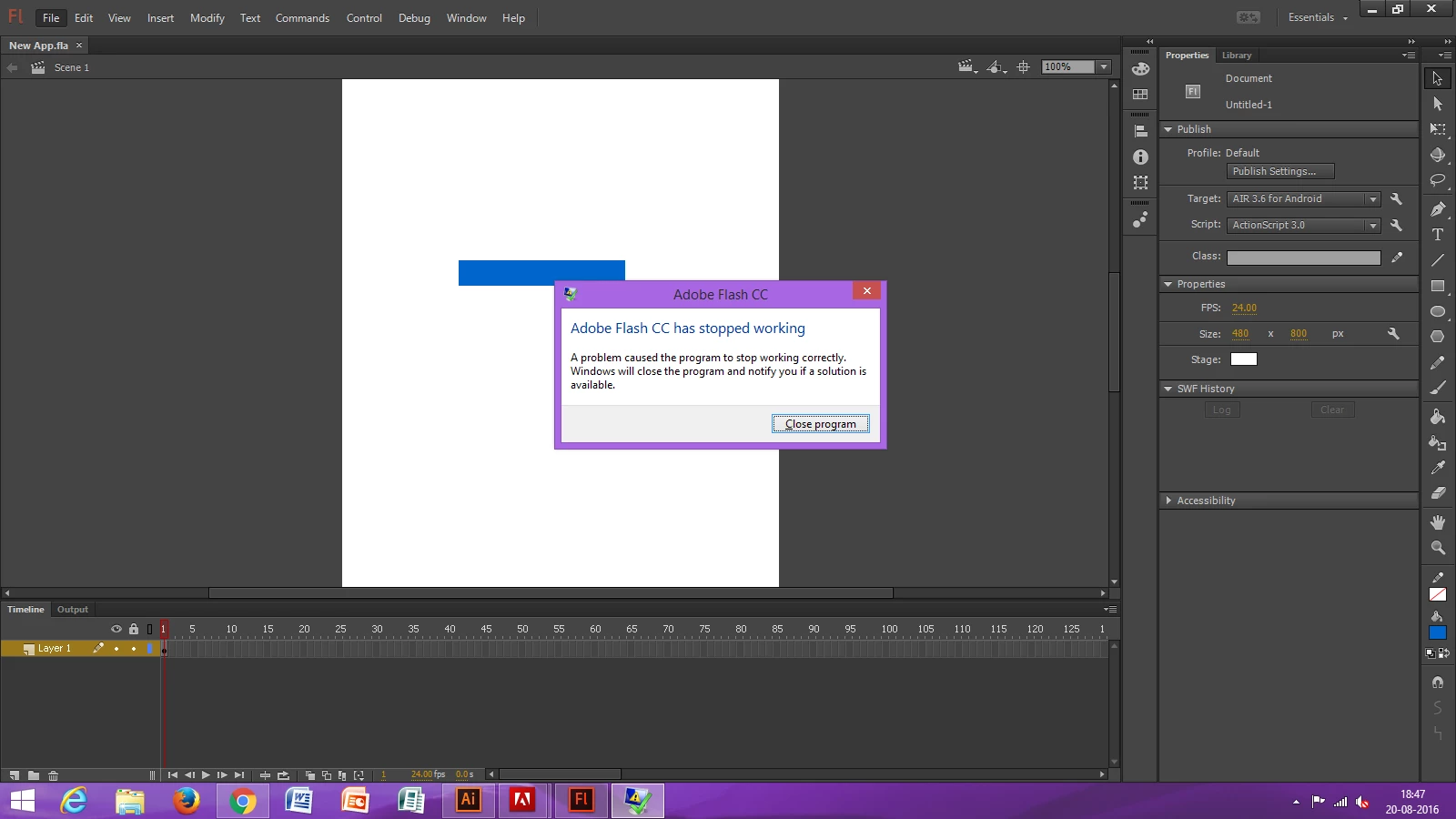The image size is (1456, 819).
Task: Select the Selection tool arrow
Action: [1438, 78]
